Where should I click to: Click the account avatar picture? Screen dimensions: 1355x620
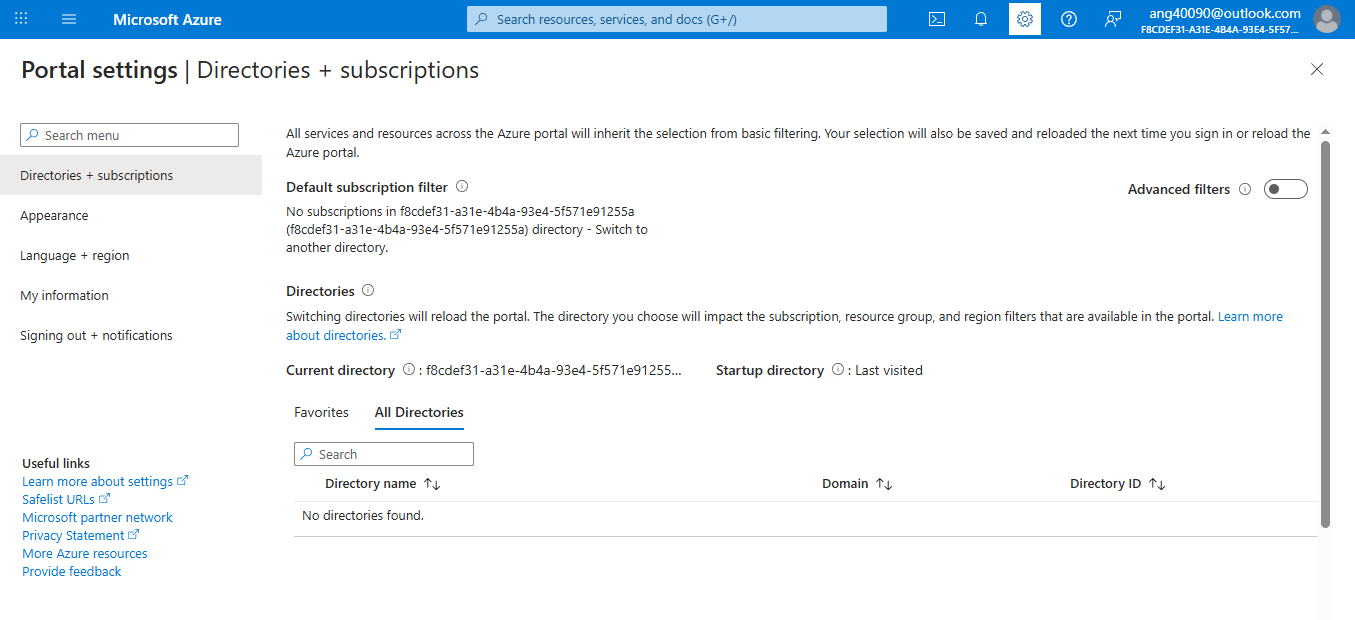1326,19
